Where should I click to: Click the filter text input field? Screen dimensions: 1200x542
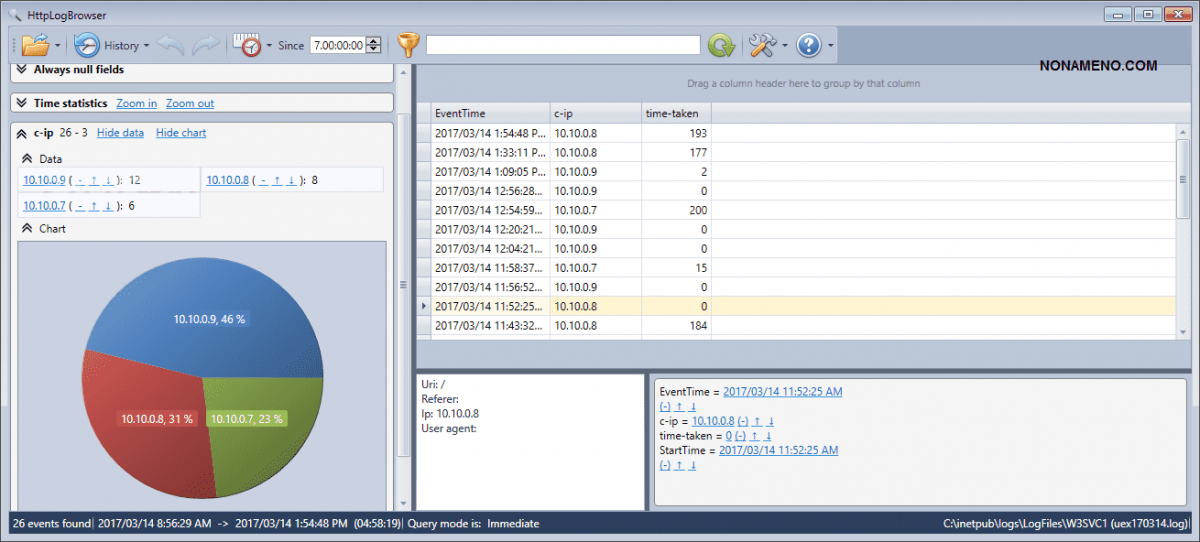point(563,45)
